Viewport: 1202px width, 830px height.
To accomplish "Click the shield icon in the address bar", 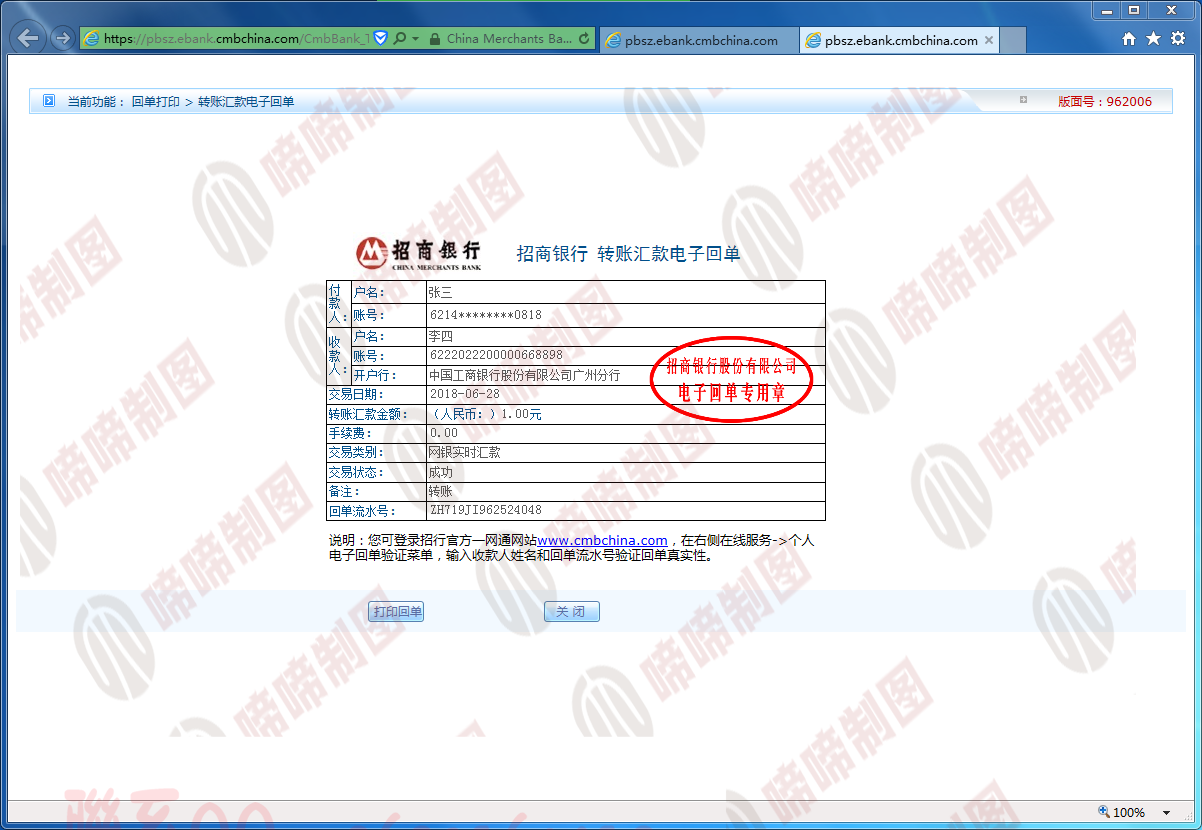I will click(380, 39).
